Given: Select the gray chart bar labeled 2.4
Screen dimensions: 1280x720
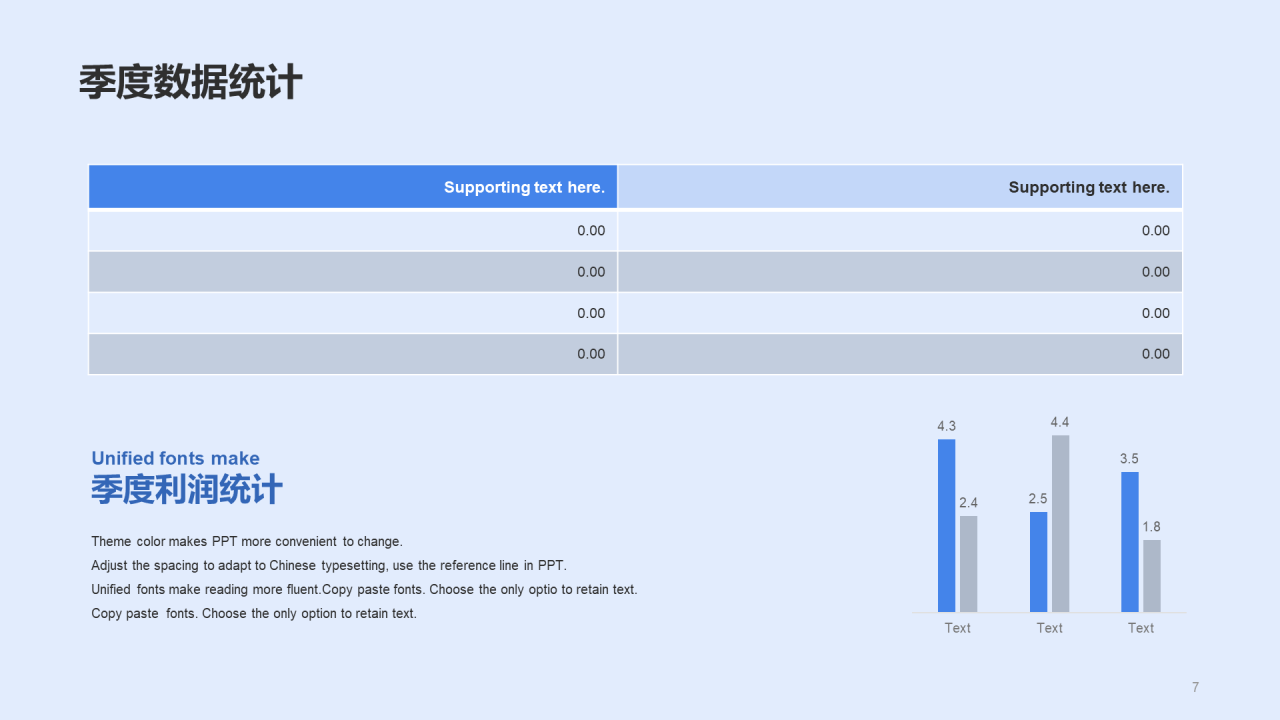Looking at the screenshot, I should point(968,564).
